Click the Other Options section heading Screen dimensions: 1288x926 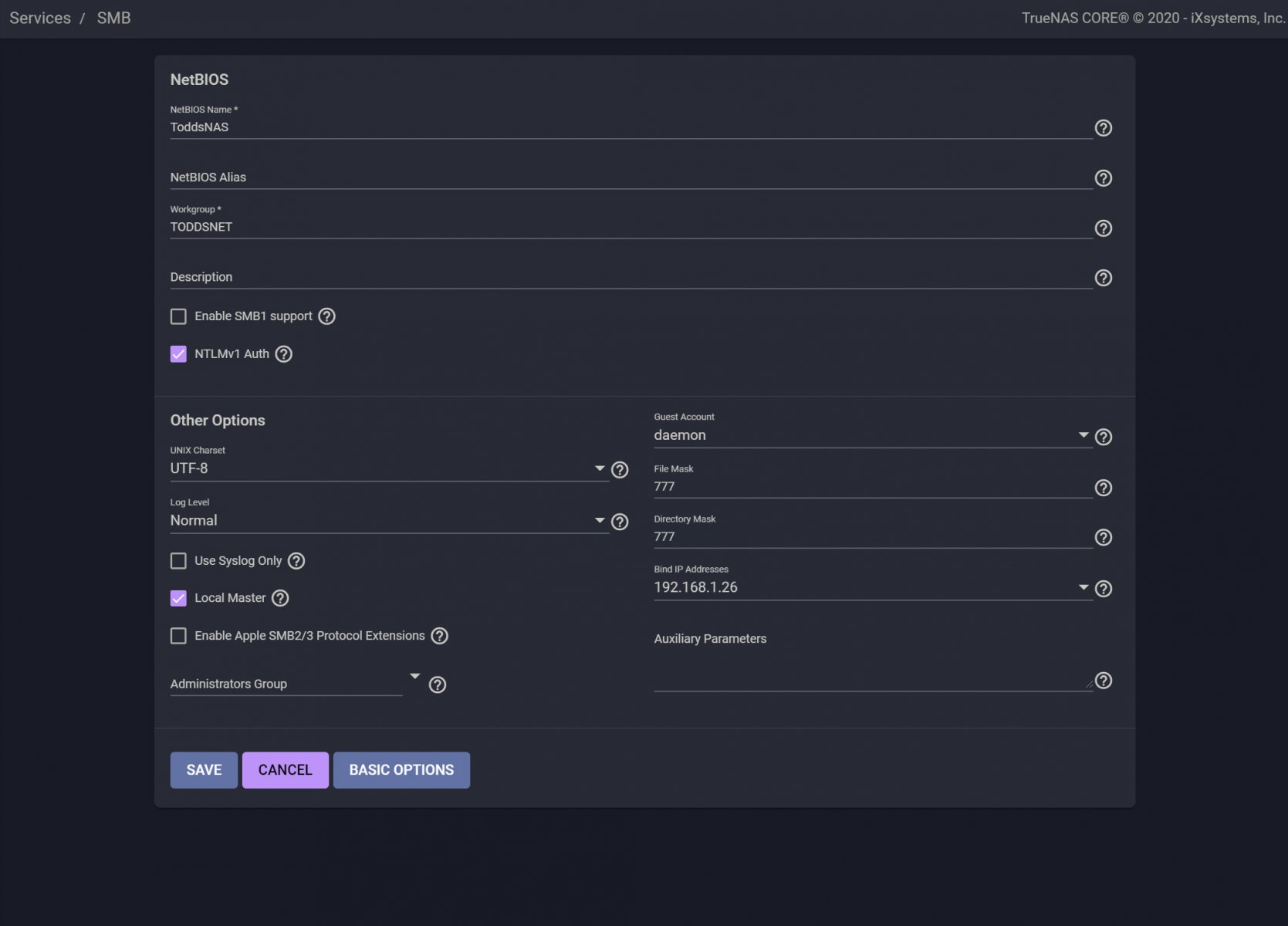click(218, 421)
